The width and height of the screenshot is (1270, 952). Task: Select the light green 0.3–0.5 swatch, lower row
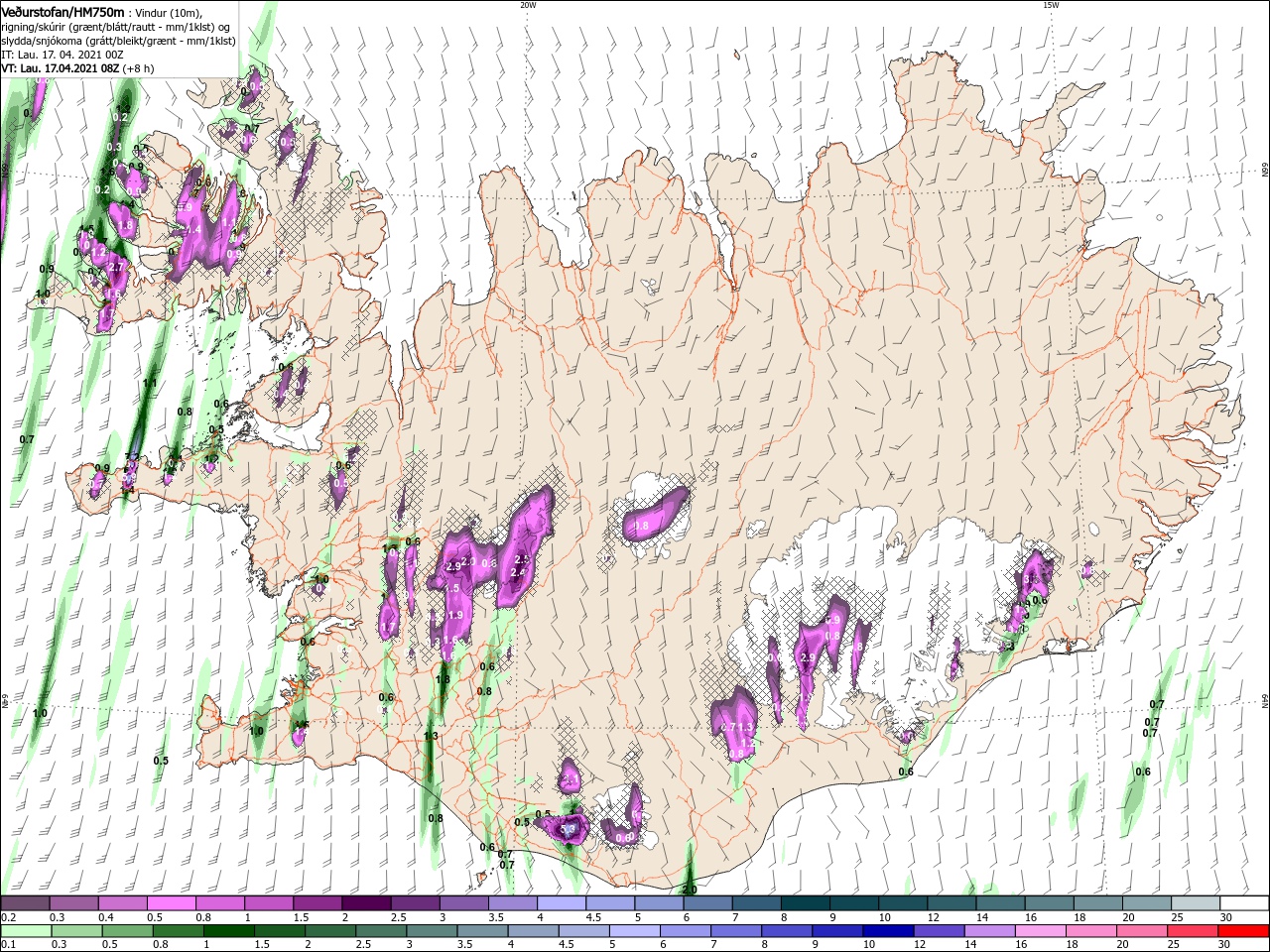pos(74,931)
